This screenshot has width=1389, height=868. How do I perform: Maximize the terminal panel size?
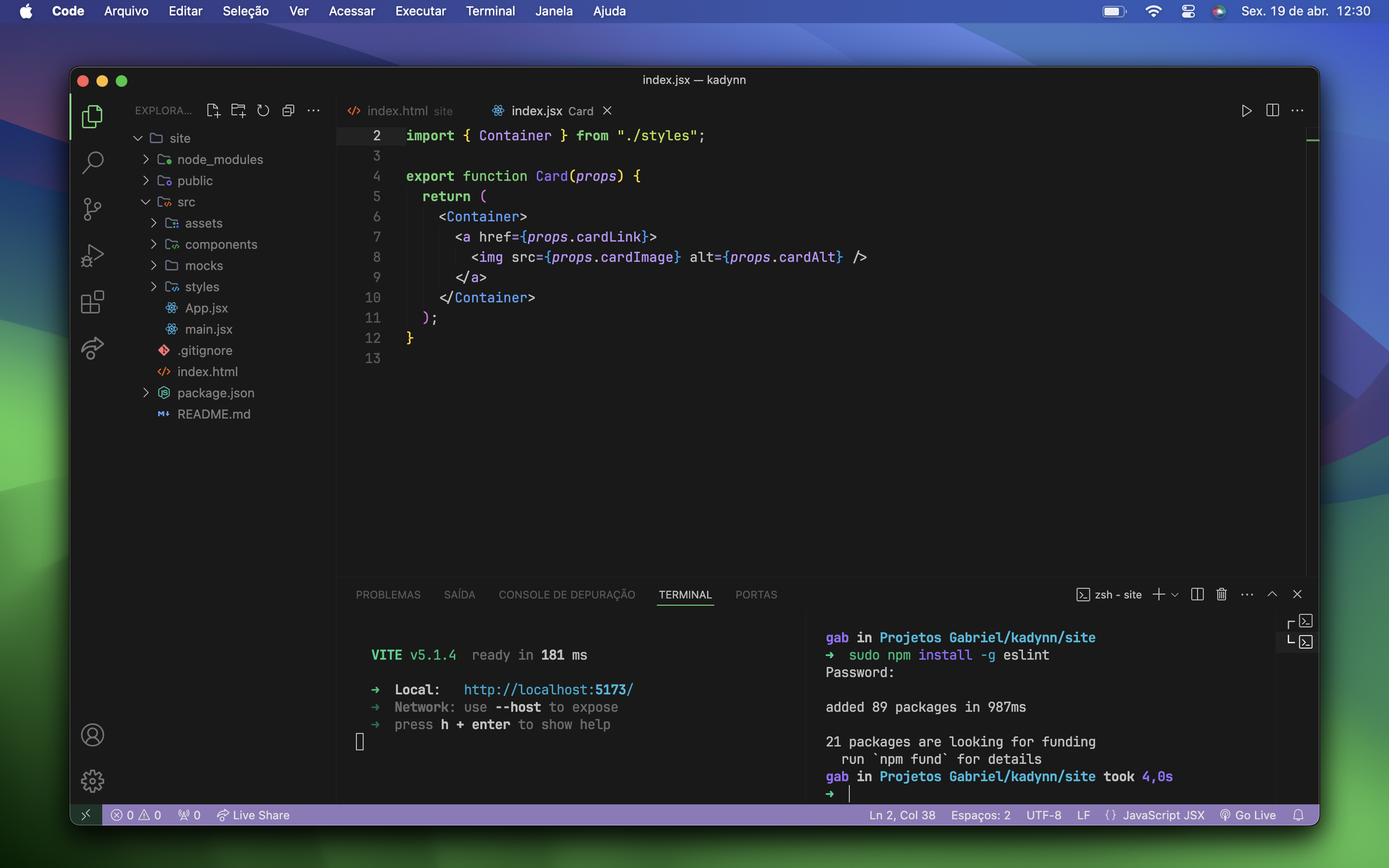(1272, 594)
